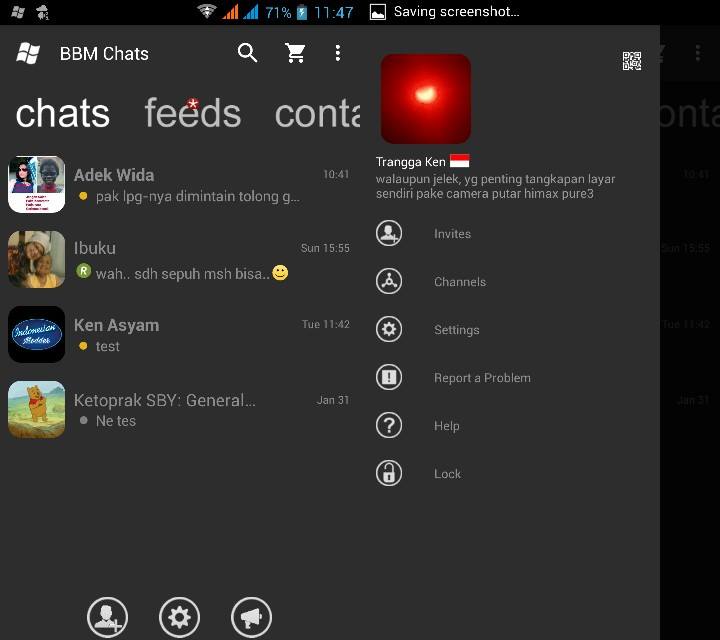This screenshot has height=640, width=720.
Task: Tap the smiley emoji in Ibuku's message
Action: (280, 273)
